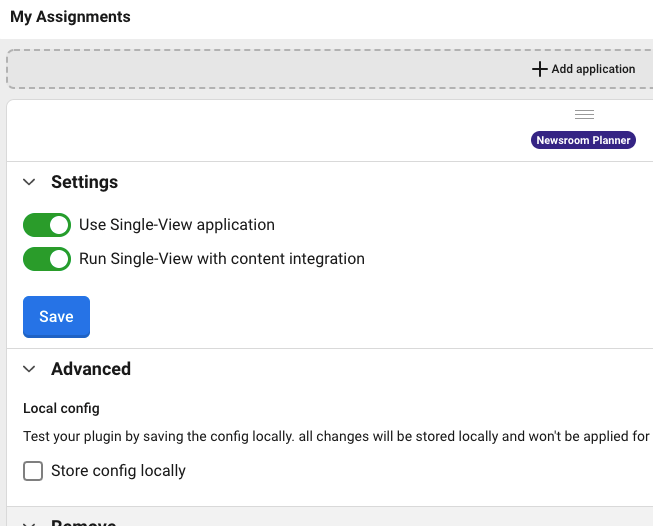
Task: Check the Store config locally checkbox
Action: pos(33,471)
